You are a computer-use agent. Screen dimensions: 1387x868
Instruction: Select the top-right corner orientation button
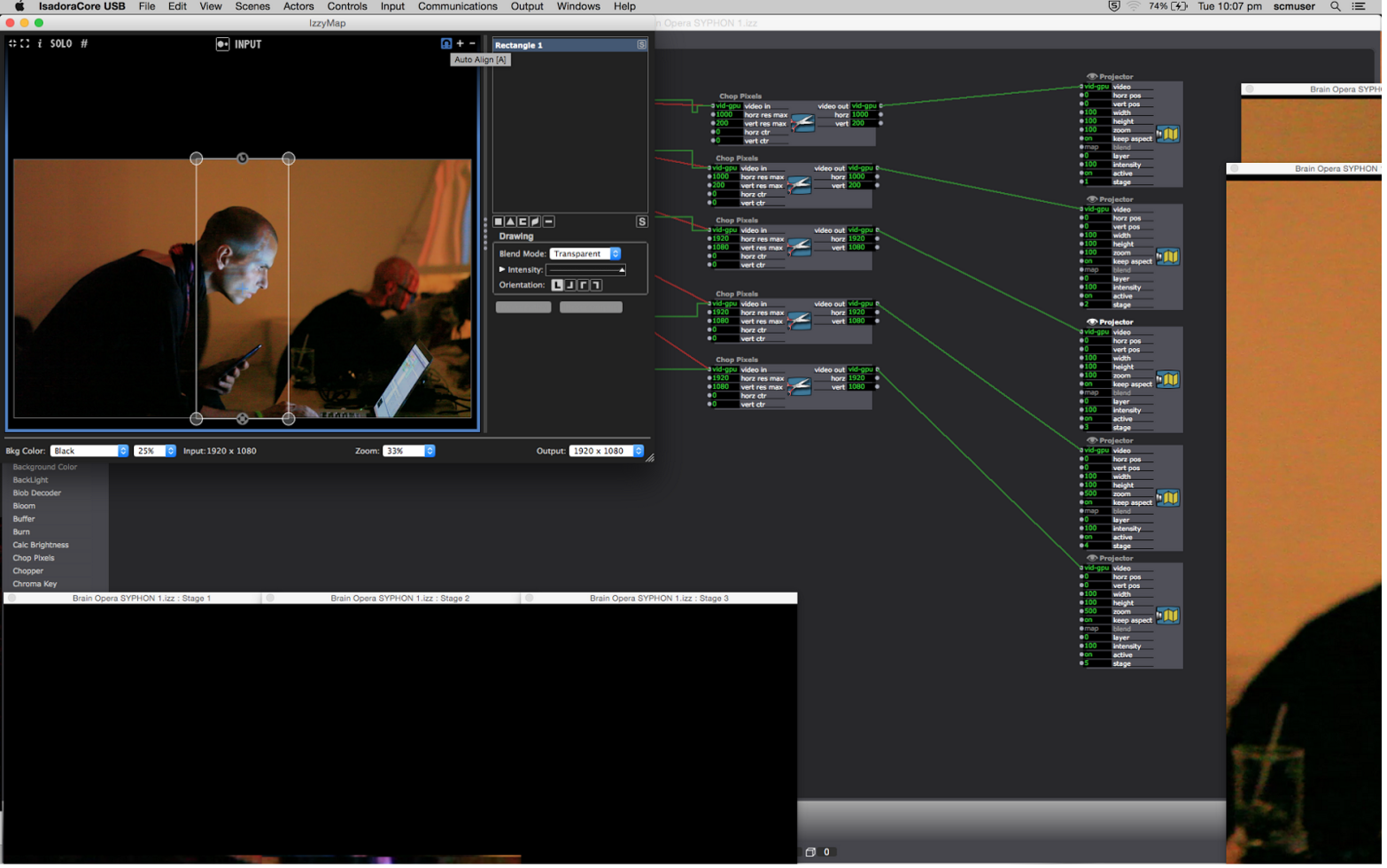click(596, 285)
